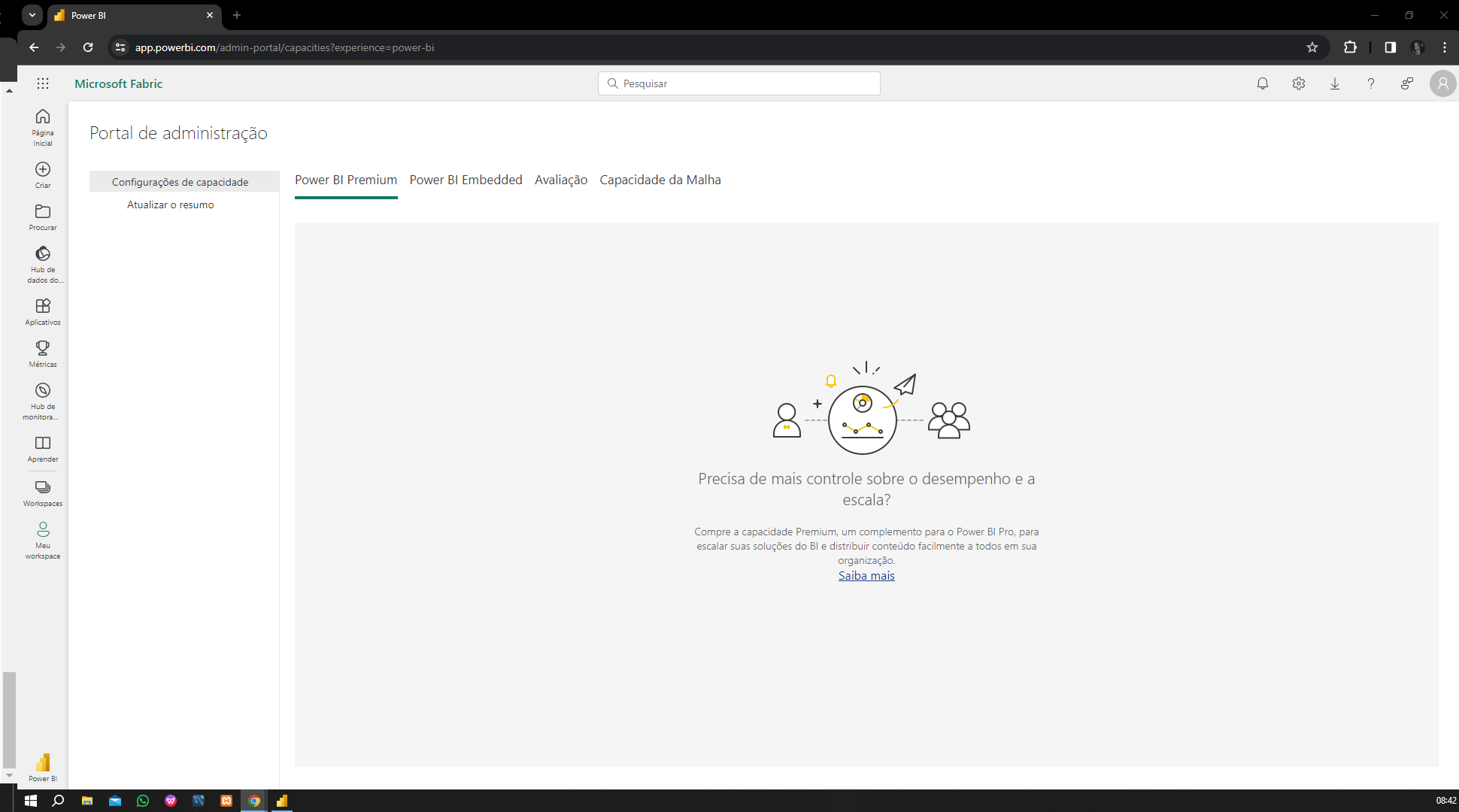
Task: Open settings gear icon in header
Action: pyautogui.click(x=1299, y=83)
